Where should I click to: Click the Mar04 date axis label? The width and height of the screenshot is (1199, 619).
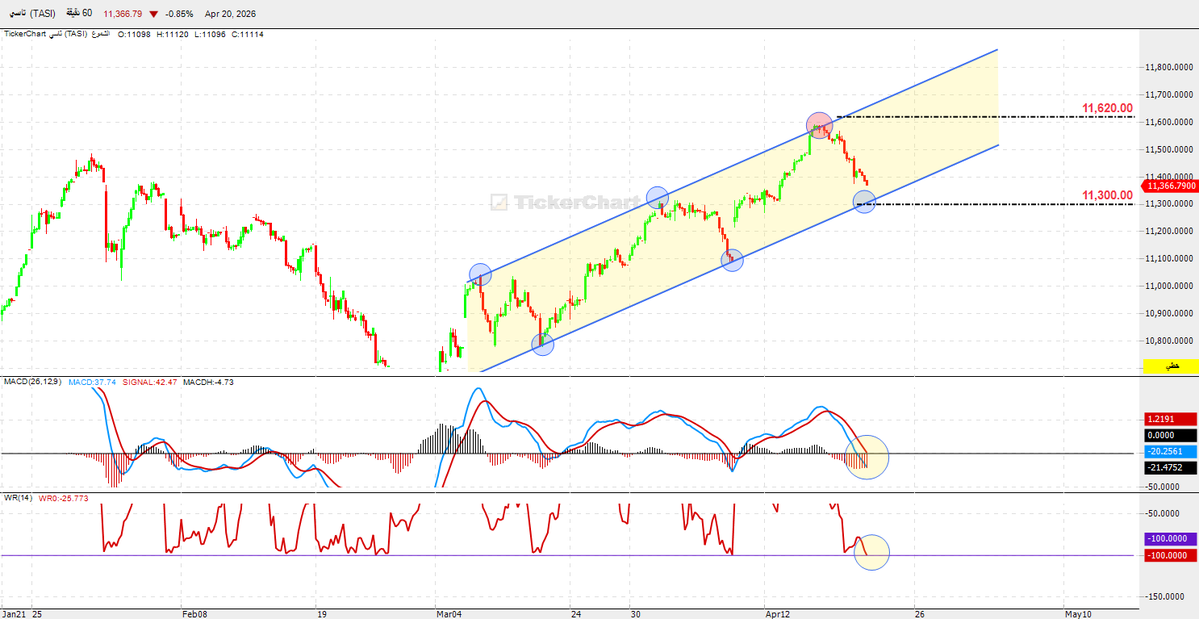point(450,614)
